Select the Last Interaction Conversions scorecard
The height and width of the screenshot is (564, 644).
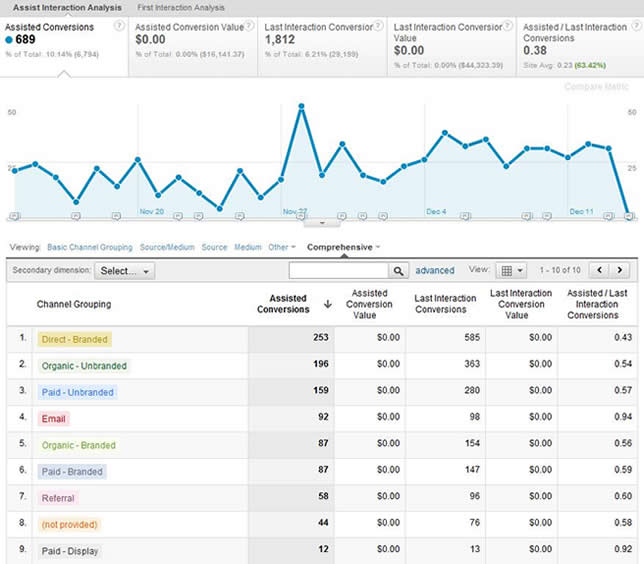point(322,46)
